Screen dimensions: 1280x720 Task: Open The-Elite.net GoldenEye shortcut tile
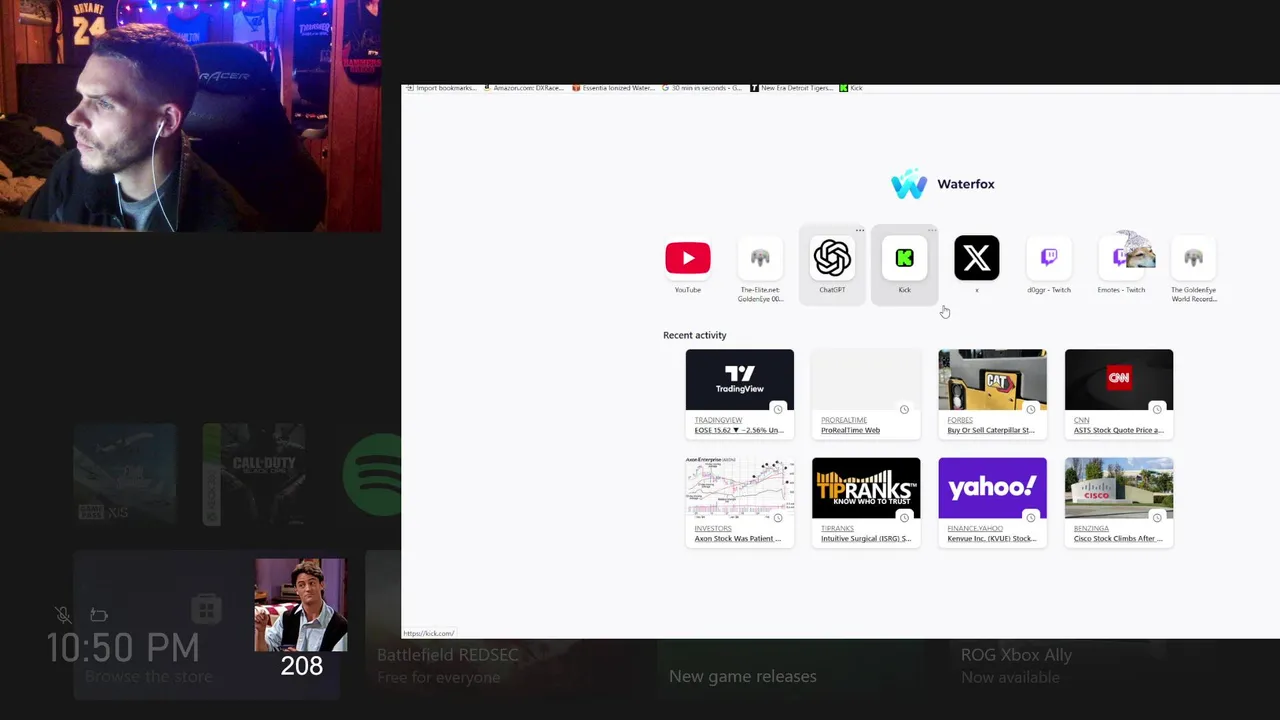click(x=760, y=258)
